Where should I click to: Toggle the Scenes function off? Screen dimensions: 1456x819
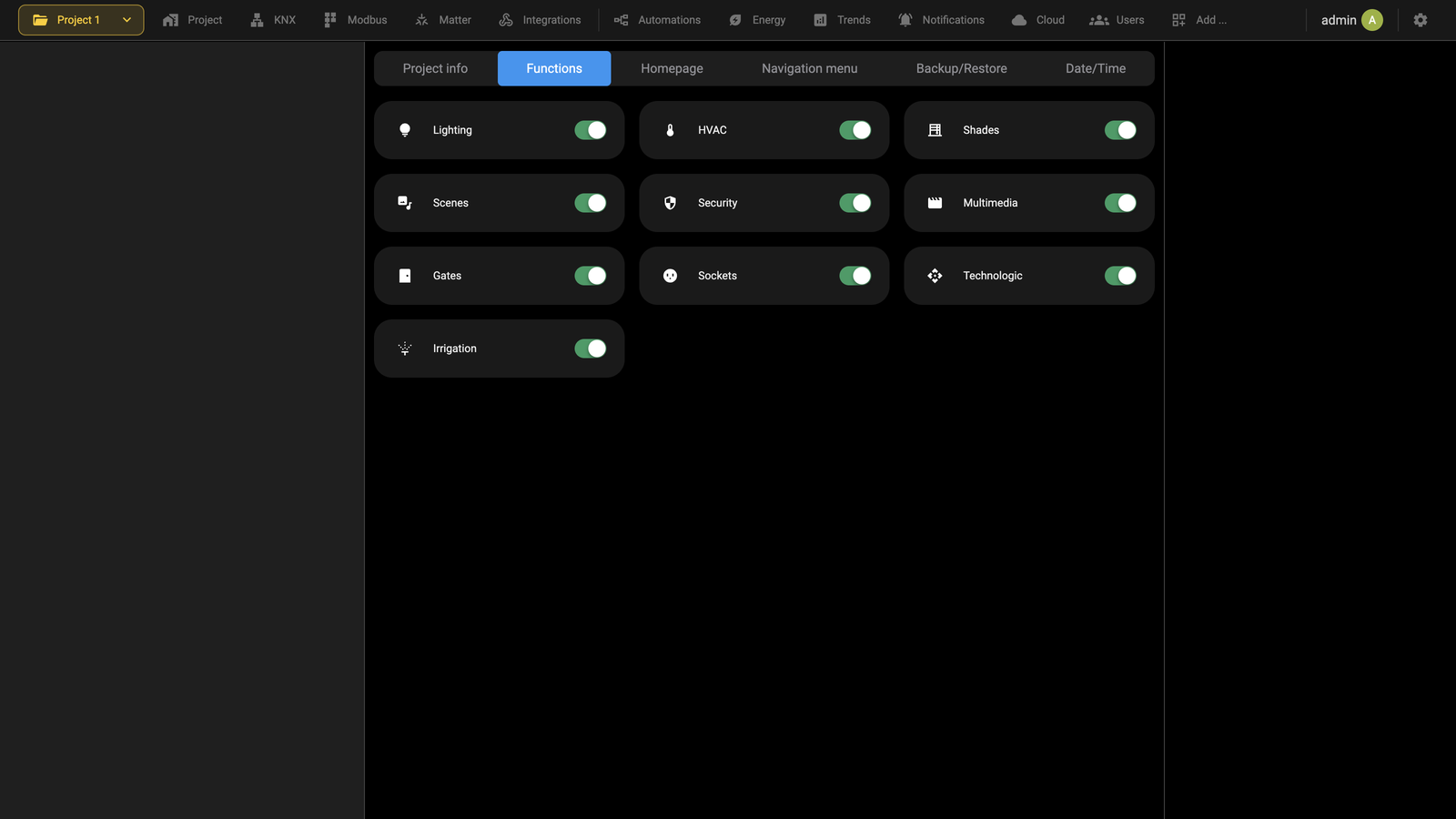(591, 203)
